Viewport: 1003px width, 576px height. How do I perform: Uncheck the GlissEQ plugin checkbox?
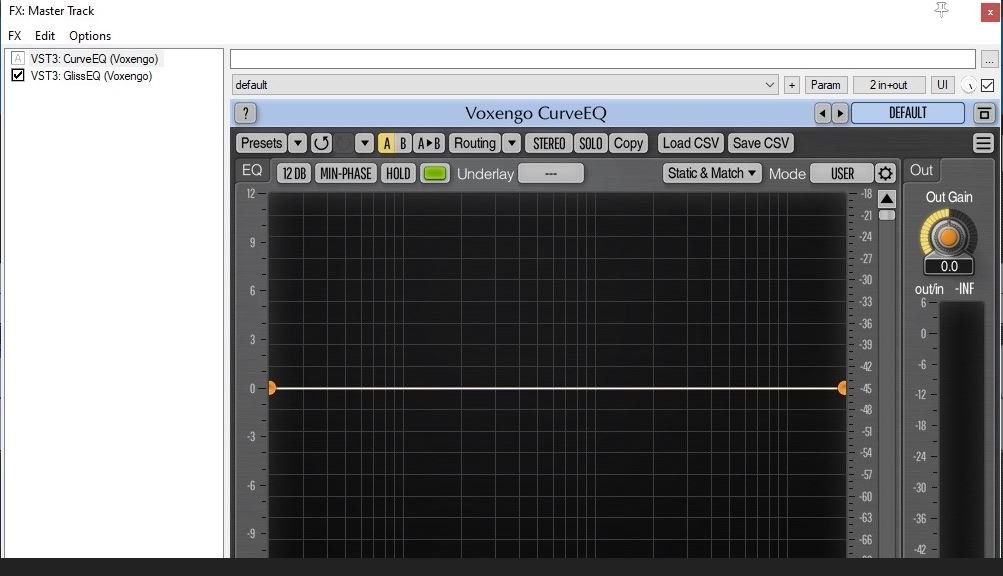(18, 76)
